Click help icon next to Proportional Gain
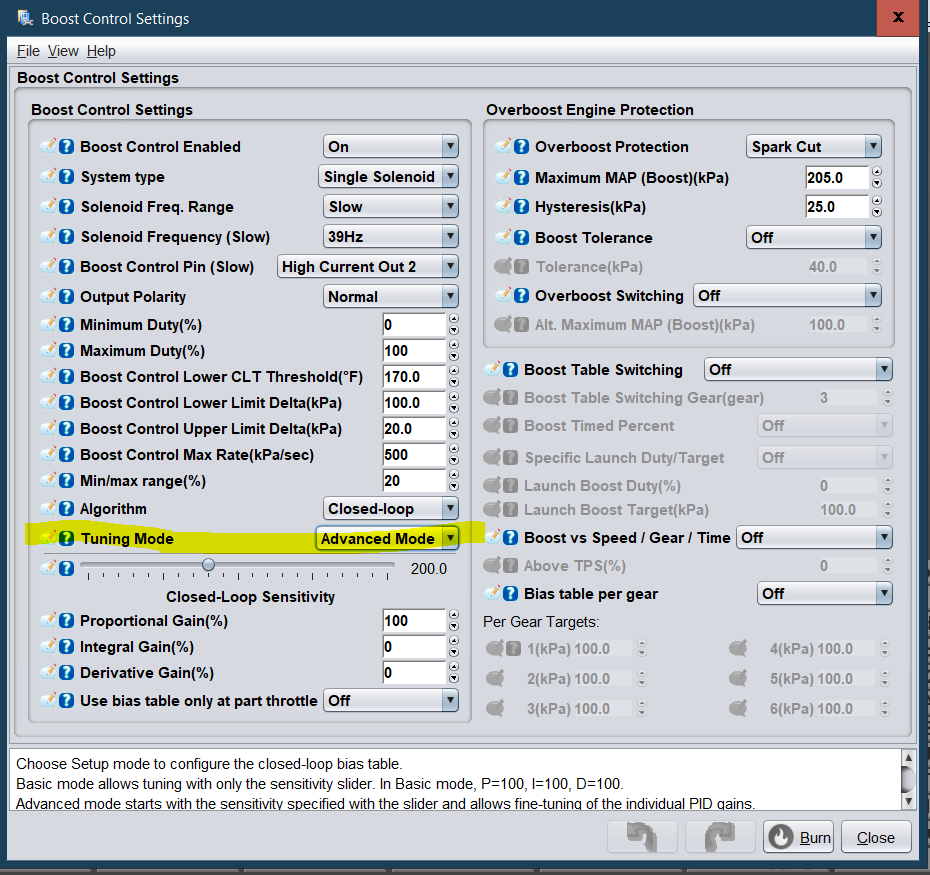 66,621
